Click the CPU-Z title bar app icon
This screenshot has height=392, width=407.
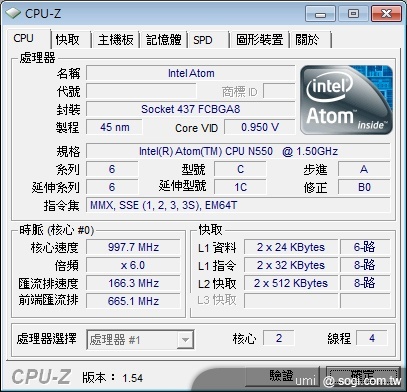(13, 13)
